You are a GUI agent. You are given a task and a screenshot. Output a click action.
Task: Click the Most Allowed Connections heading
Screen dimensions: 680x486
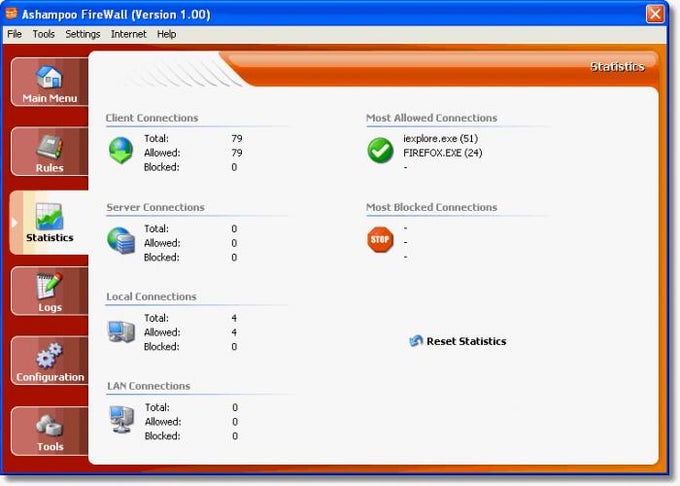coord(432,117)
